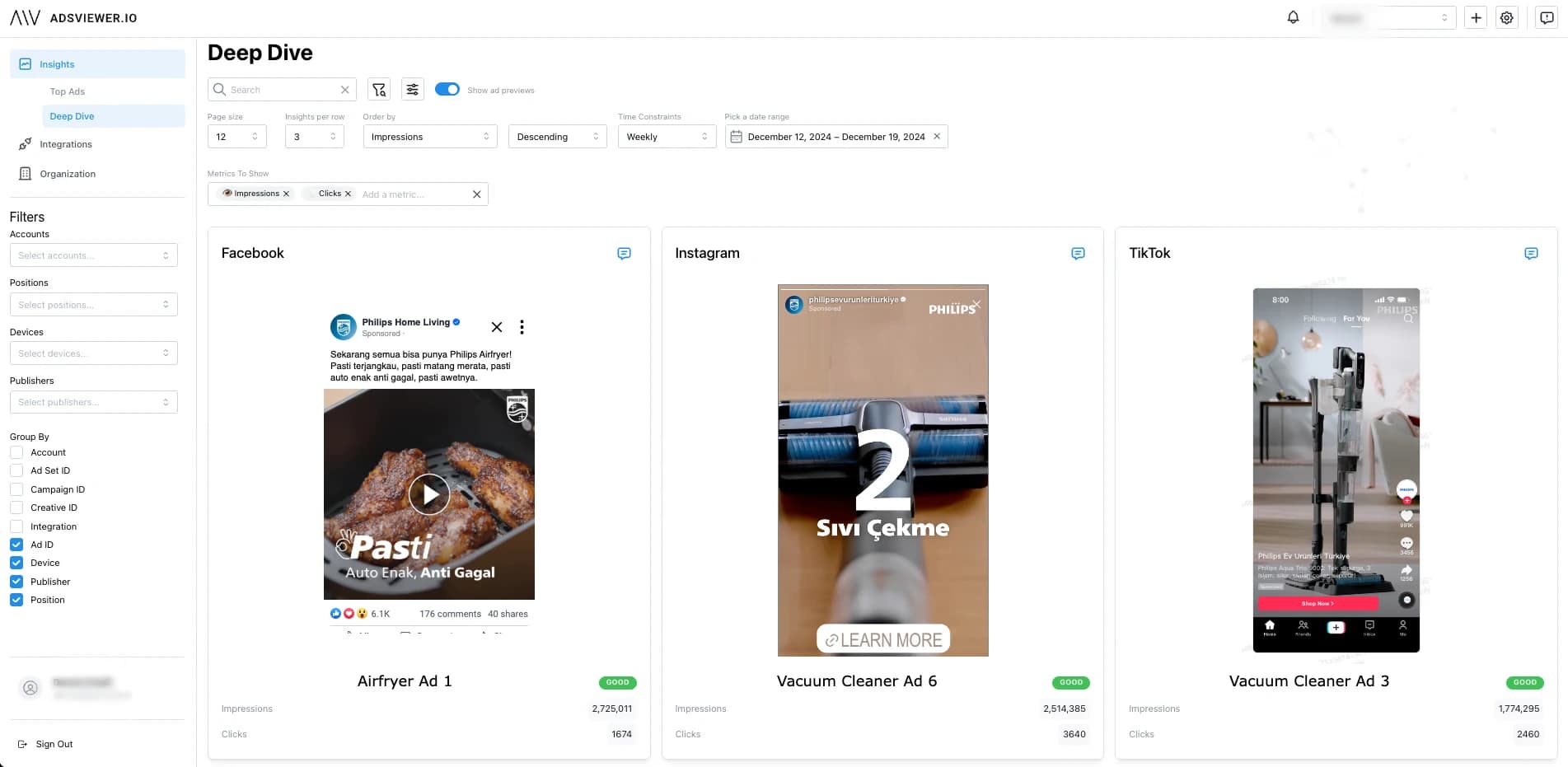The height and width of the screenshot is (767, 1568).
Task: Enable Group By Campaign ID checkbox
Action: tap(16, 489)
